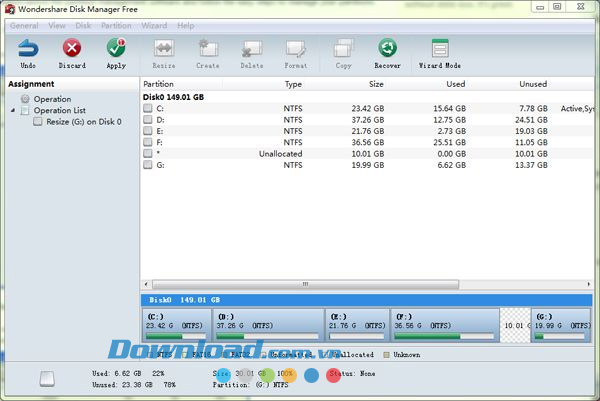Click the Assignment panel header
The width and height of the screenshot is (600, 401).
31,84
